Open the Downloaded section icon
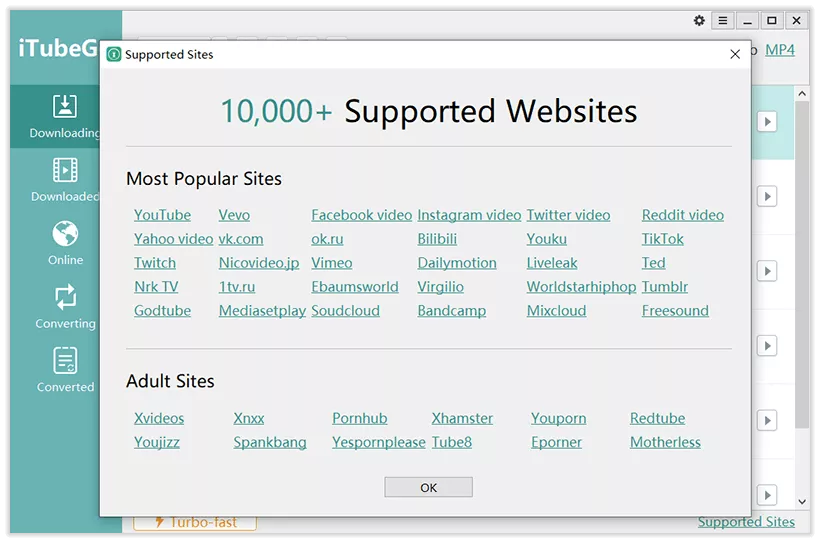 (65, 170)
